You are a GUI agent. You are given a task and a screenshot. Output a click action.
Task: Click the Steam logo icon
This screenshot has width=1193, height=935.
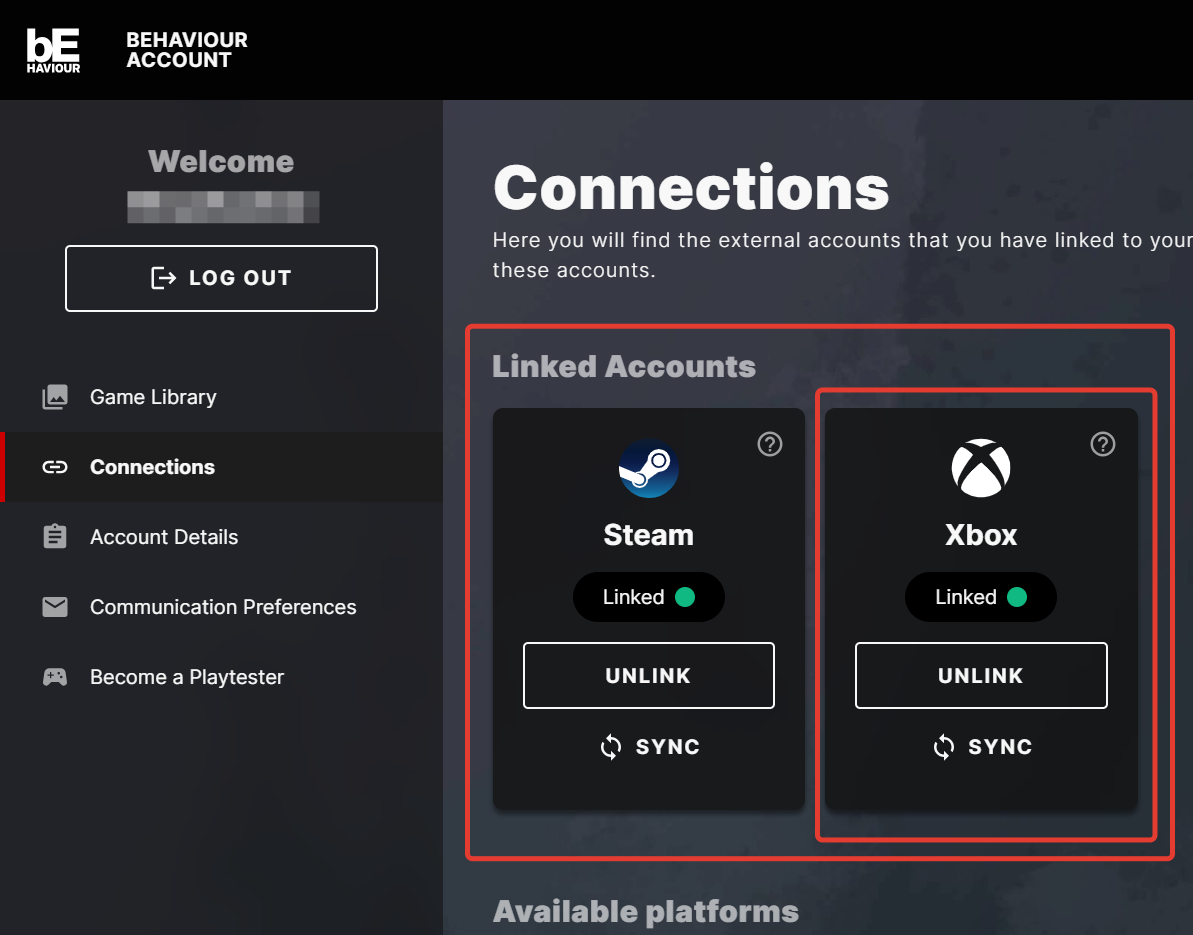648,468
